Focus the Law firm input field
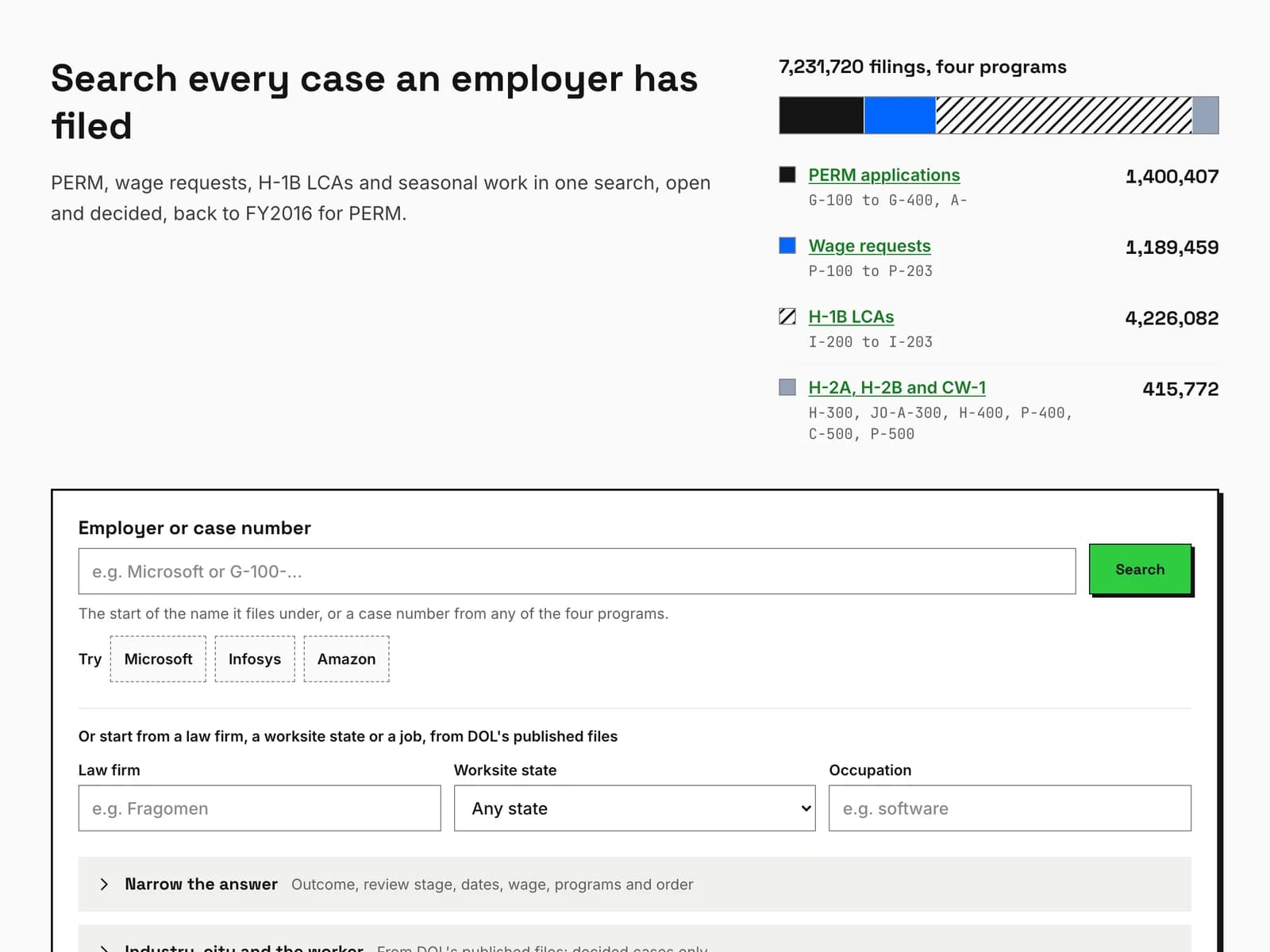The width and height of the screenshot is (1270, 952). 260,808
